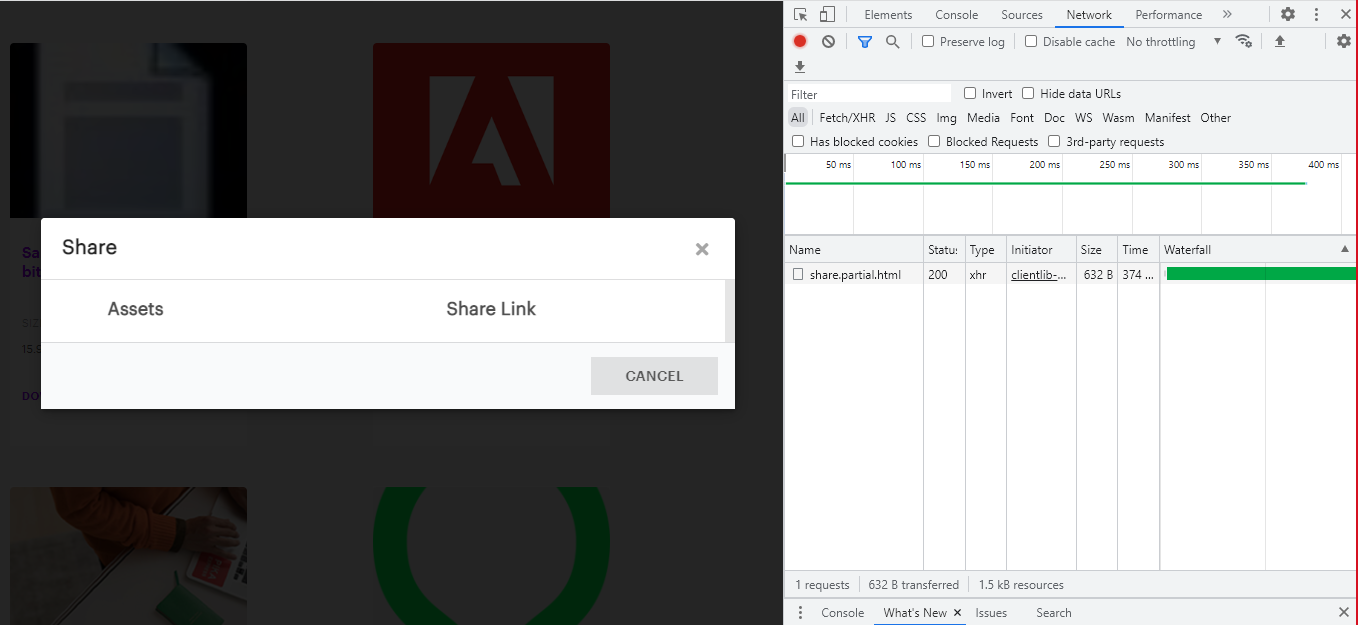
Task: Toggle the network filter funnel icon
Action: click(x=865, y=41)
